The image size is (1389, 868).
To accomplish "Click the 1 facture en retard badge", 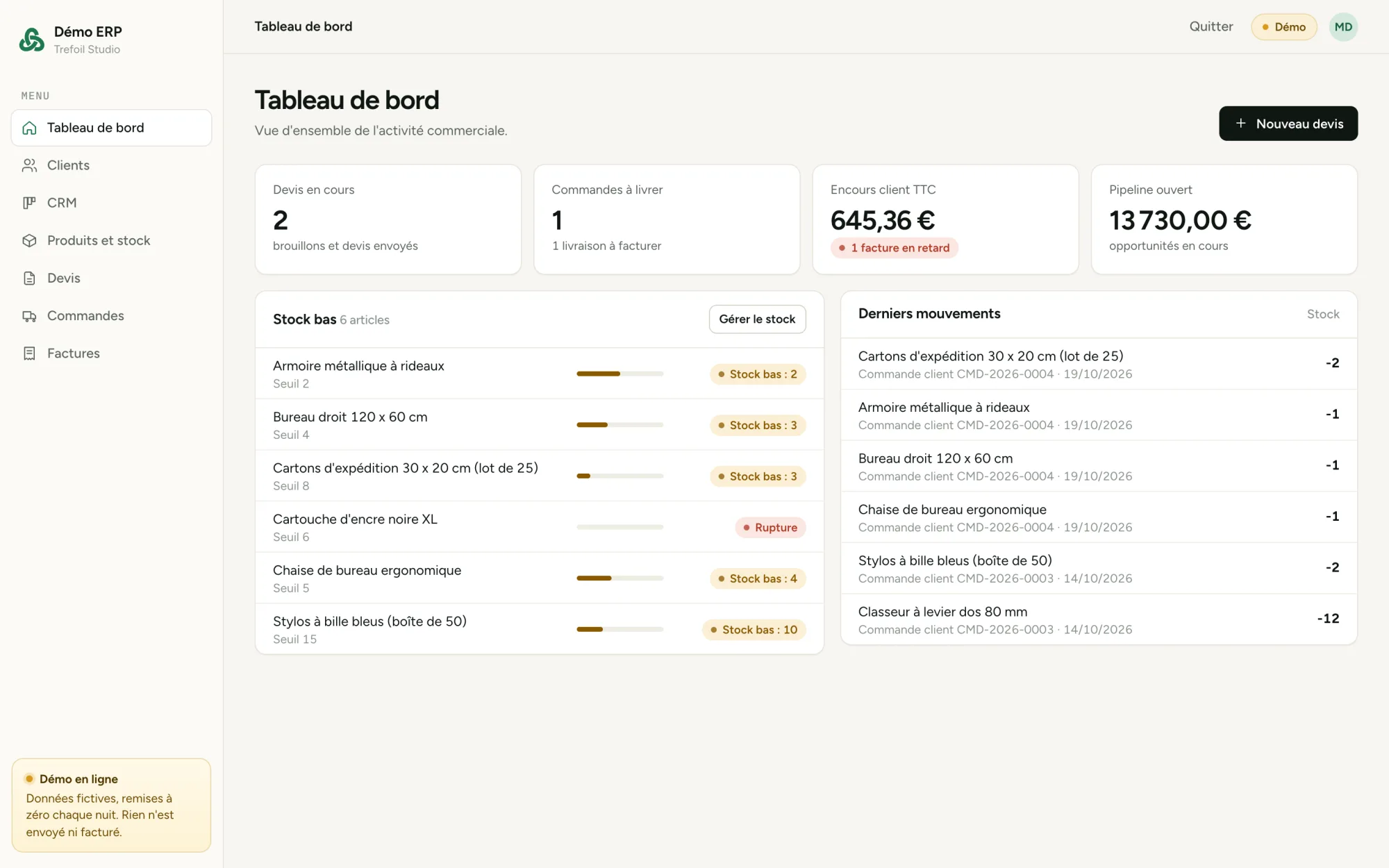I will (895, 248).
